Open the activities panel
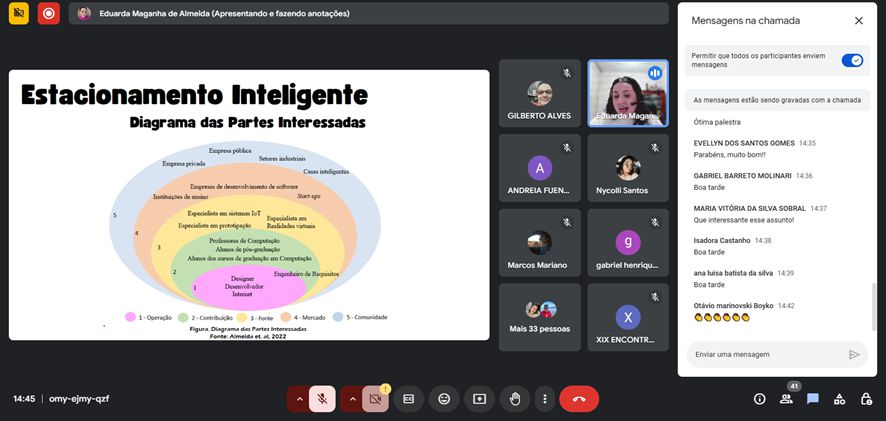886x421 pixels. (839, 398)
